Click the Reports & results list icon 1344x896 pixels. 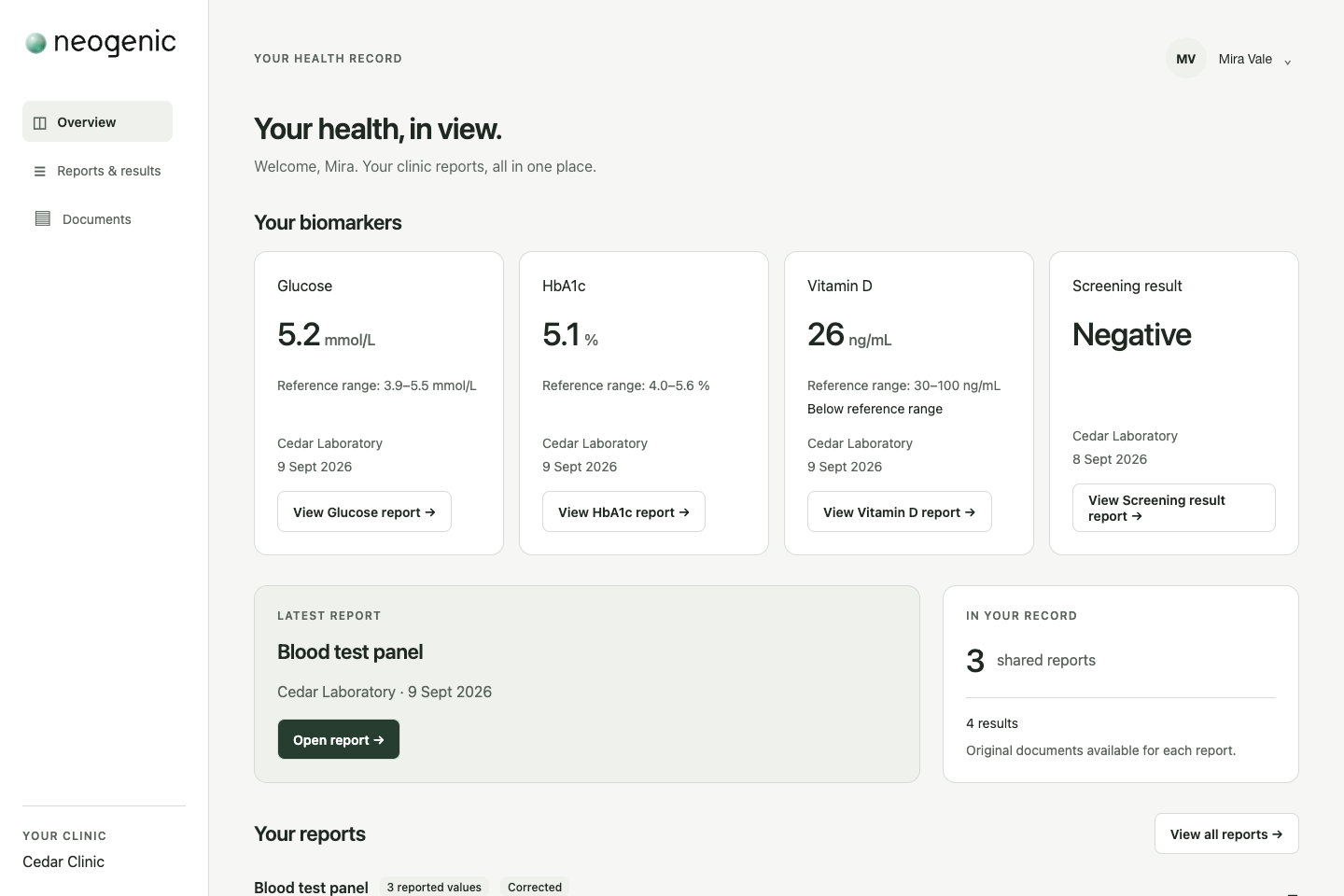(39, 171)
